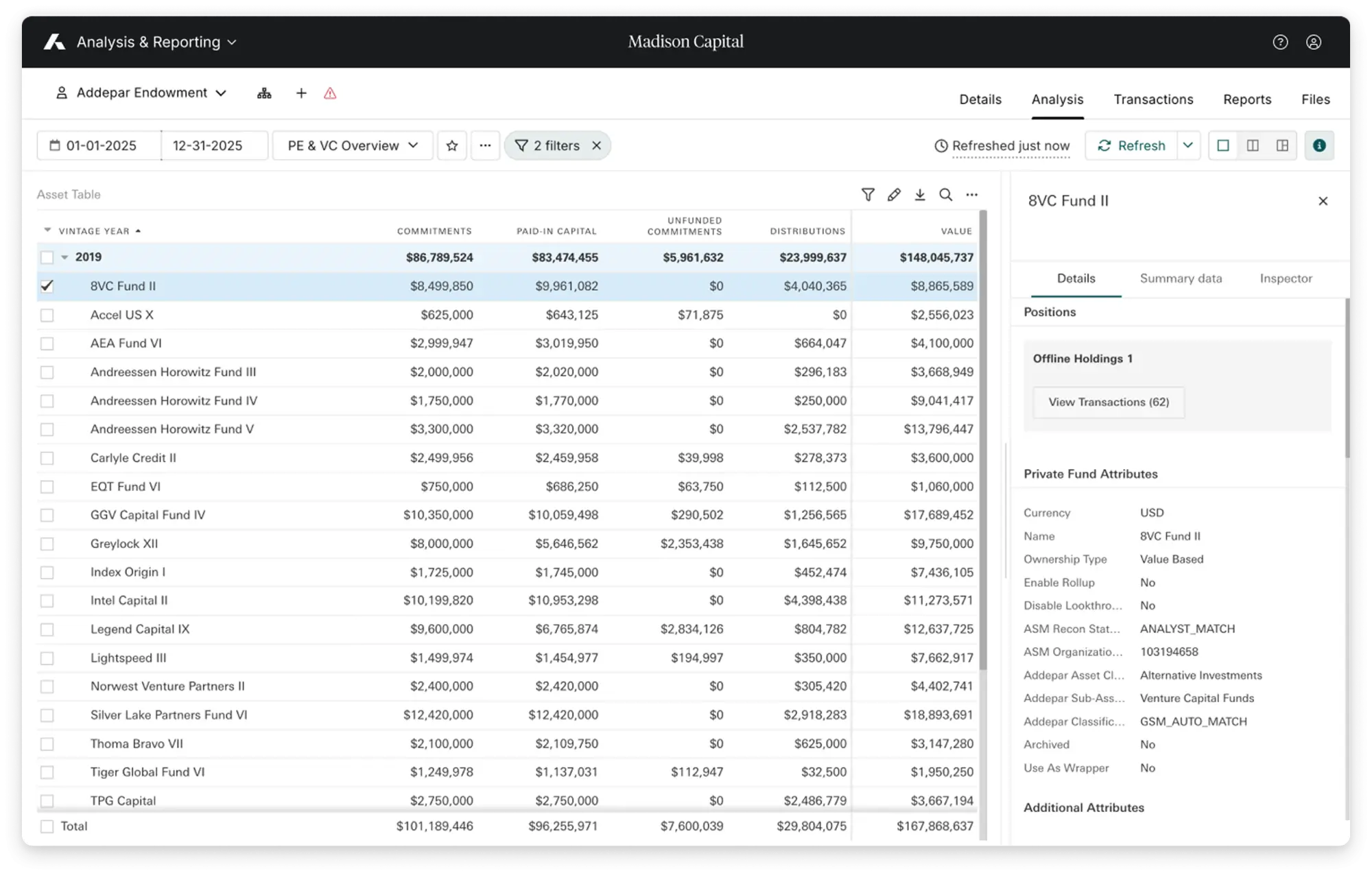Image resolution: width=1372 pixels, height=875 pixels.
Task: Open the Addepar Endowment portfolio dropdown
Action: pos(152,93)
